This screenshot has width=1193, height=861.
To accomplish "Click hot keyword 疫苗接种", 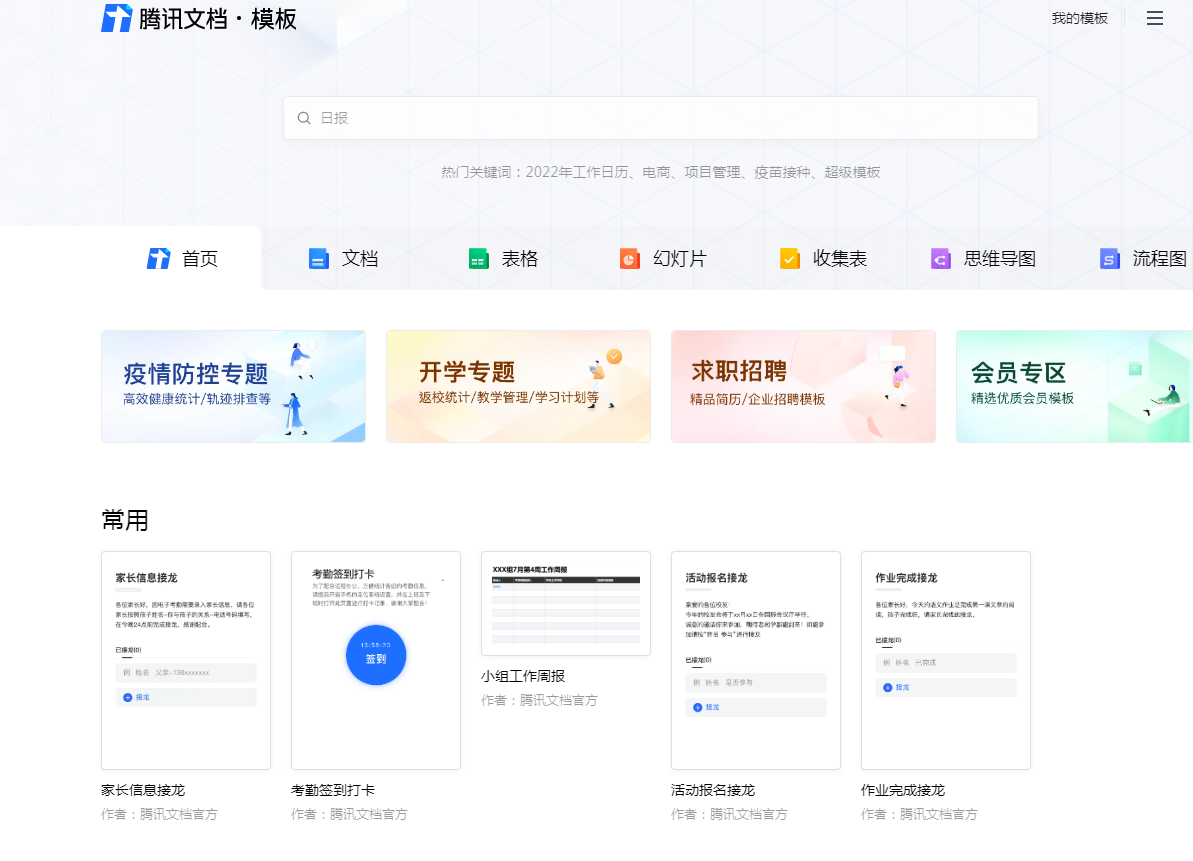I will point(782,173).
